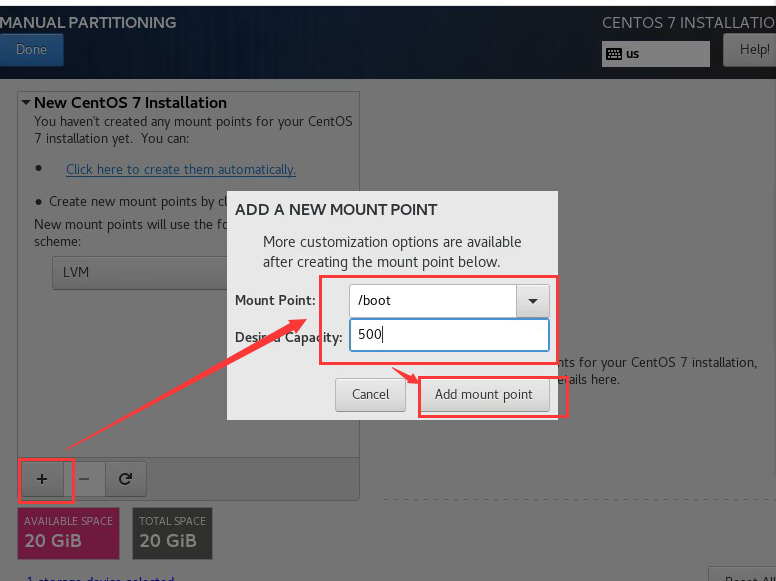Image resolution: width=776 pixels, height=581 pixels.
Task: Click the plus button to add a mount point
Action: click(41, 479)
